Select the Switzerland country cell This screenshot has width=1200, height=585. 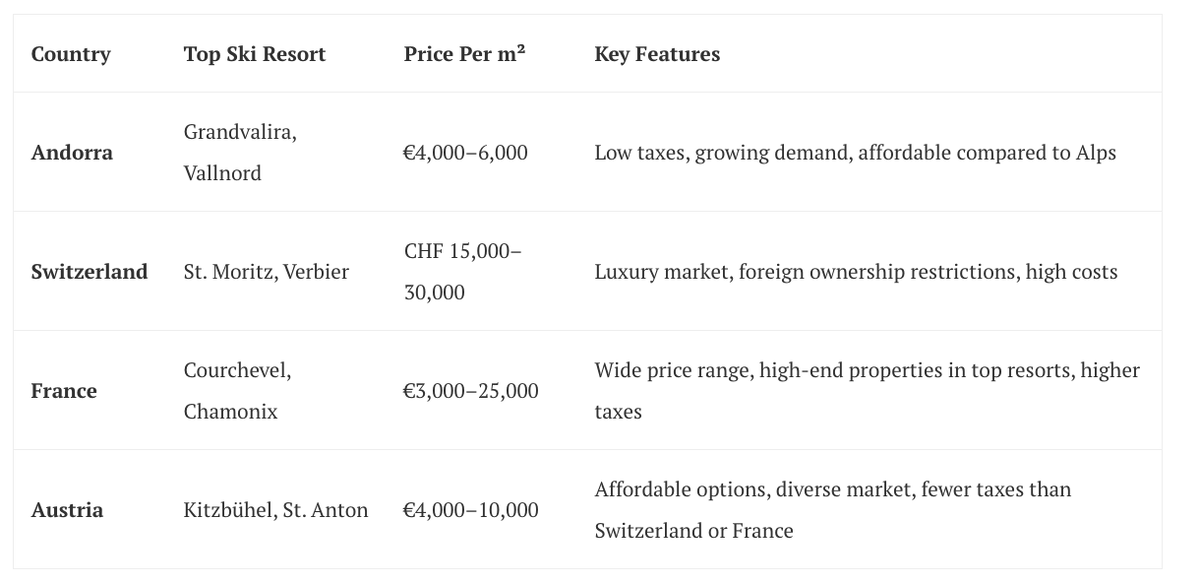(x=89, y=271)
